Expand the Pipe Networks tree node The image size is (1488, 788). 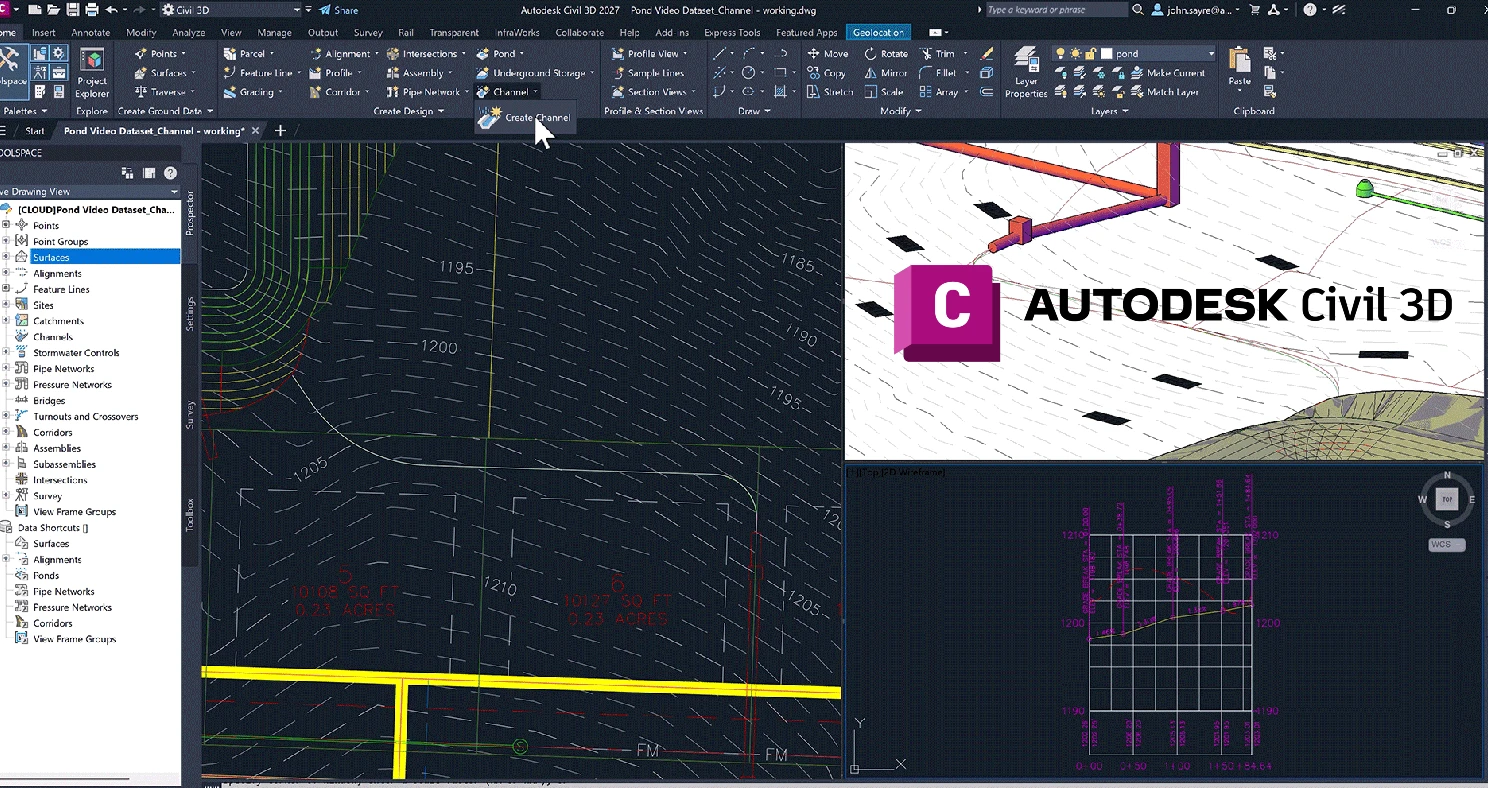[6, 369]
